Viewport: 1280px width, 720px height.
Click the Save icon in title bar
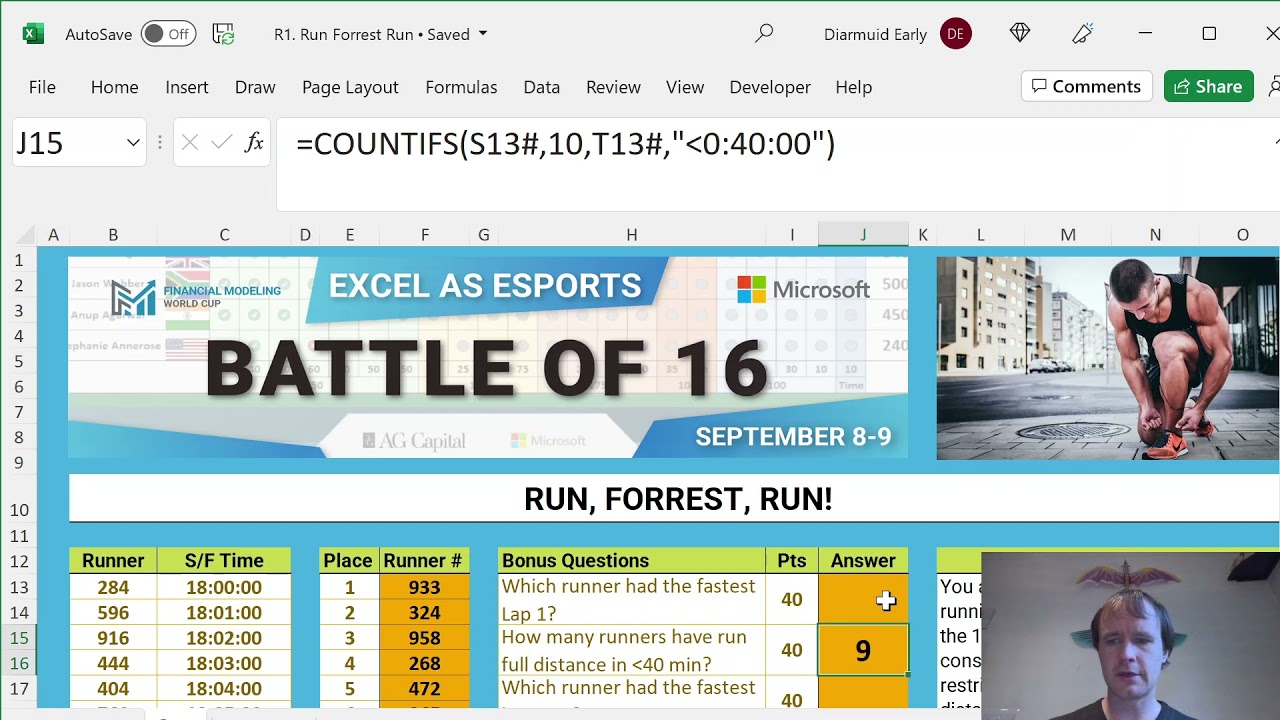(224, 34)
